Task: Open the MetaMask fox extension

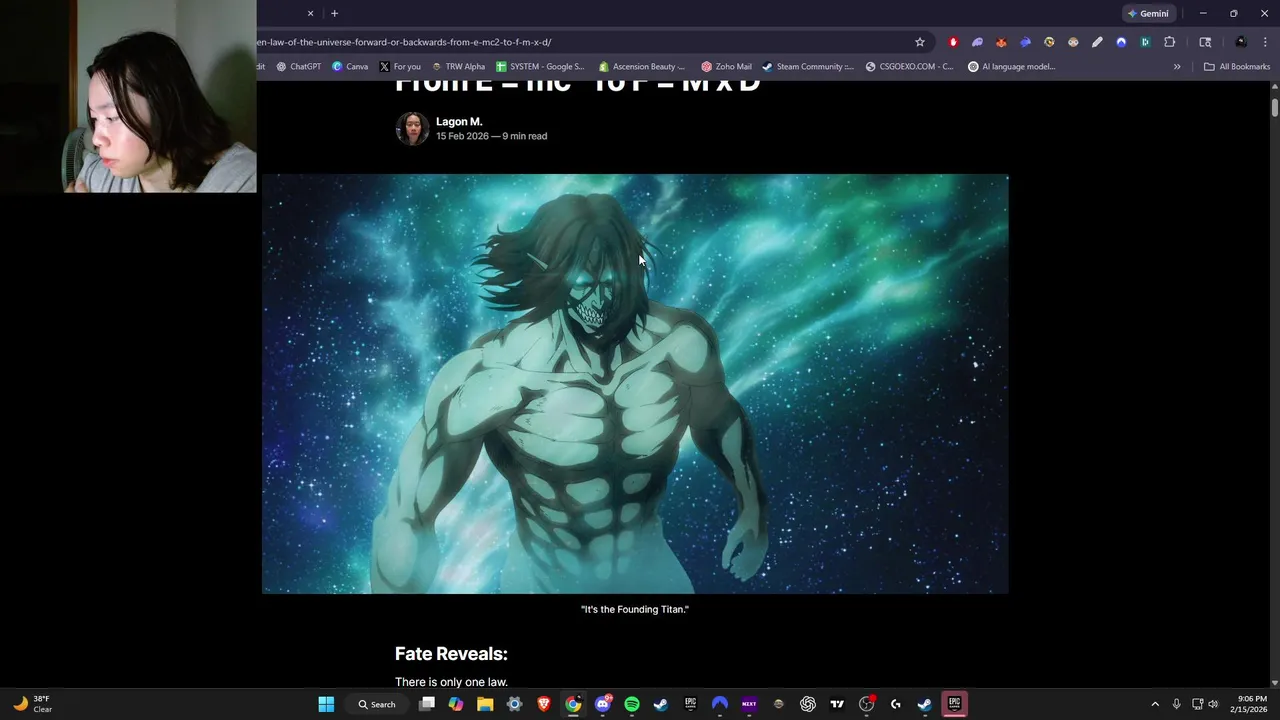Action: pos(1001,42)
